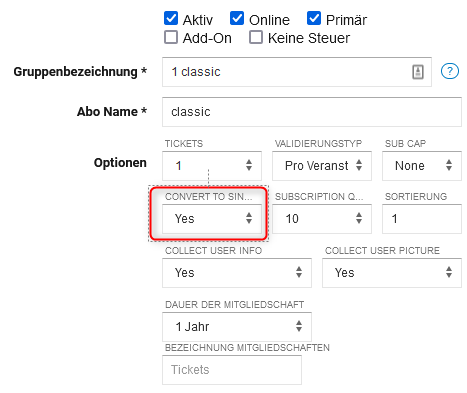
Task: Click the help question mark icon
Action: click(449, 71)
